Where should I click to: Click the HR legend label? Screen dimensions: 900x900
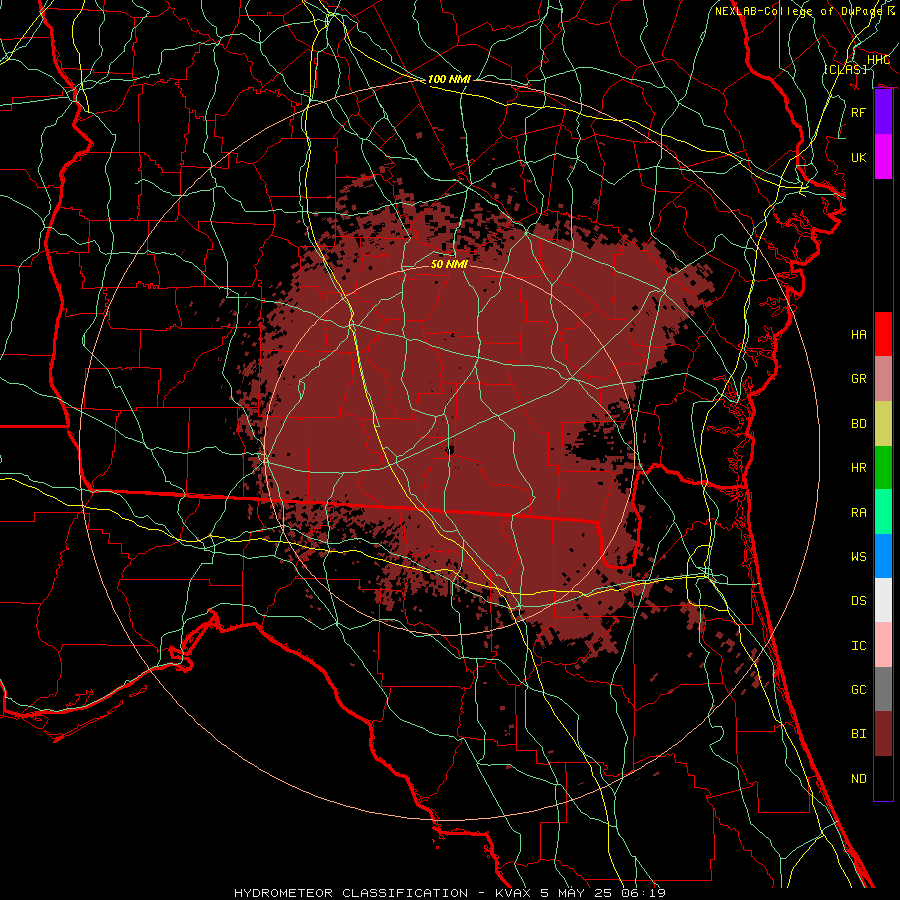click(859, 468)
